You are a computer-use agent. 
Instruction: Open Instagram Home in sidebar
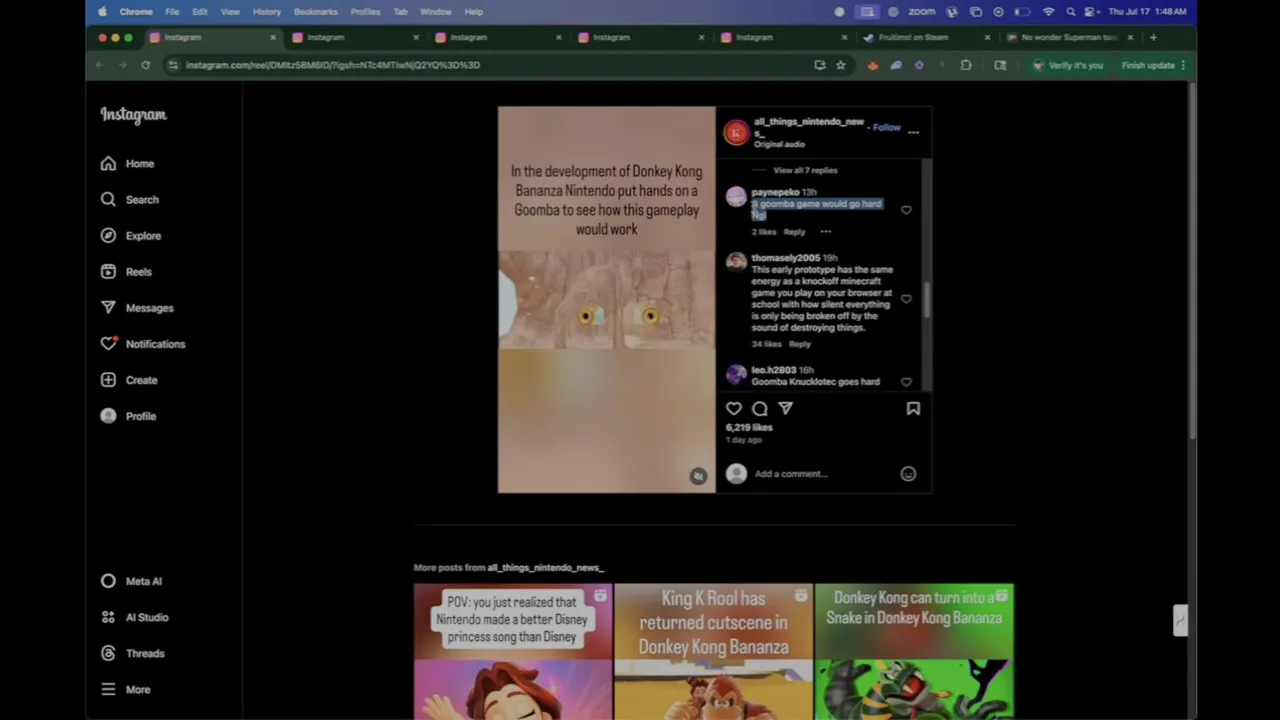tap(127, 163)
